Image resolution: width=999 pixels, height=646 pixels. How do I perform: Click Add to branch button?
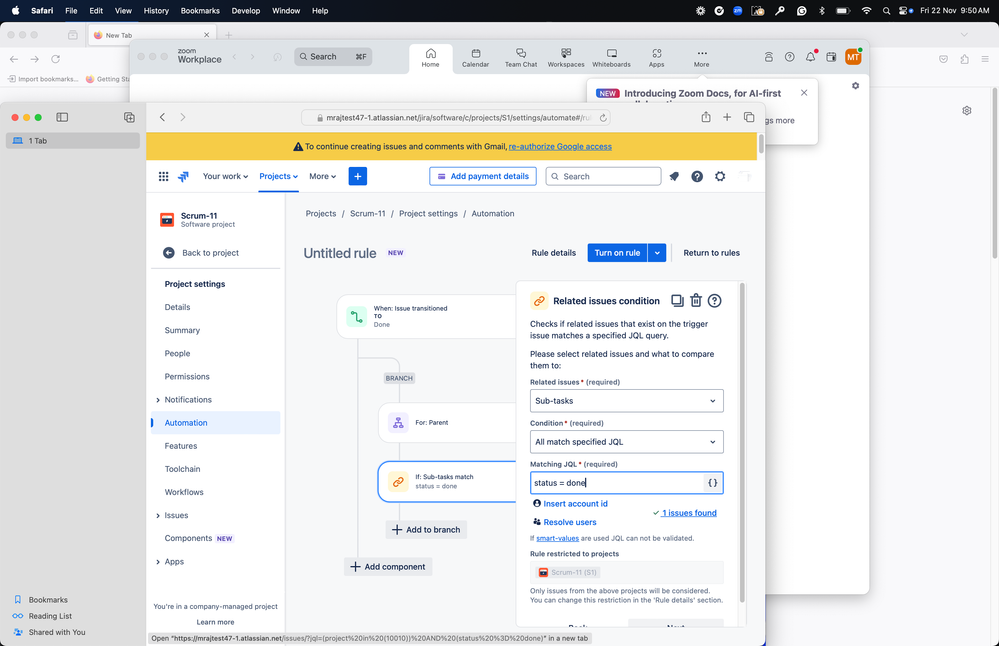click(x=426, y=529)
